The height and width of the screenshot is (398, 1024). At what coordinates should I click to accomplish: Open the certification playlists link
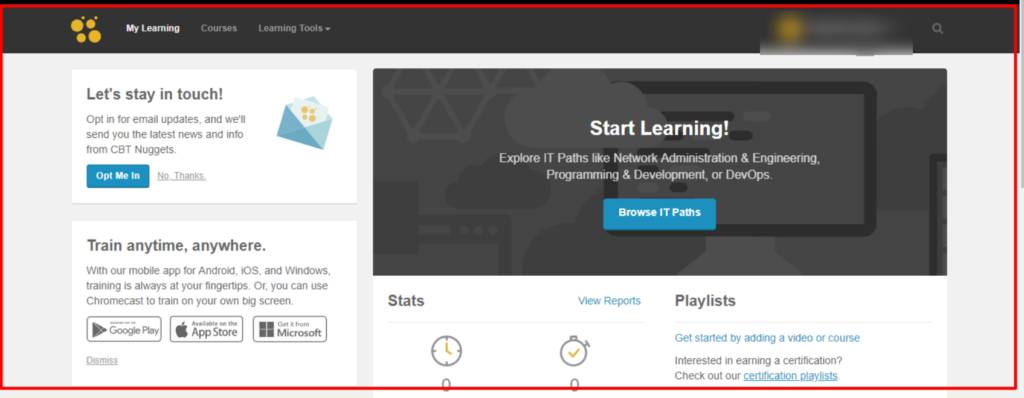(x=790, y=376)
